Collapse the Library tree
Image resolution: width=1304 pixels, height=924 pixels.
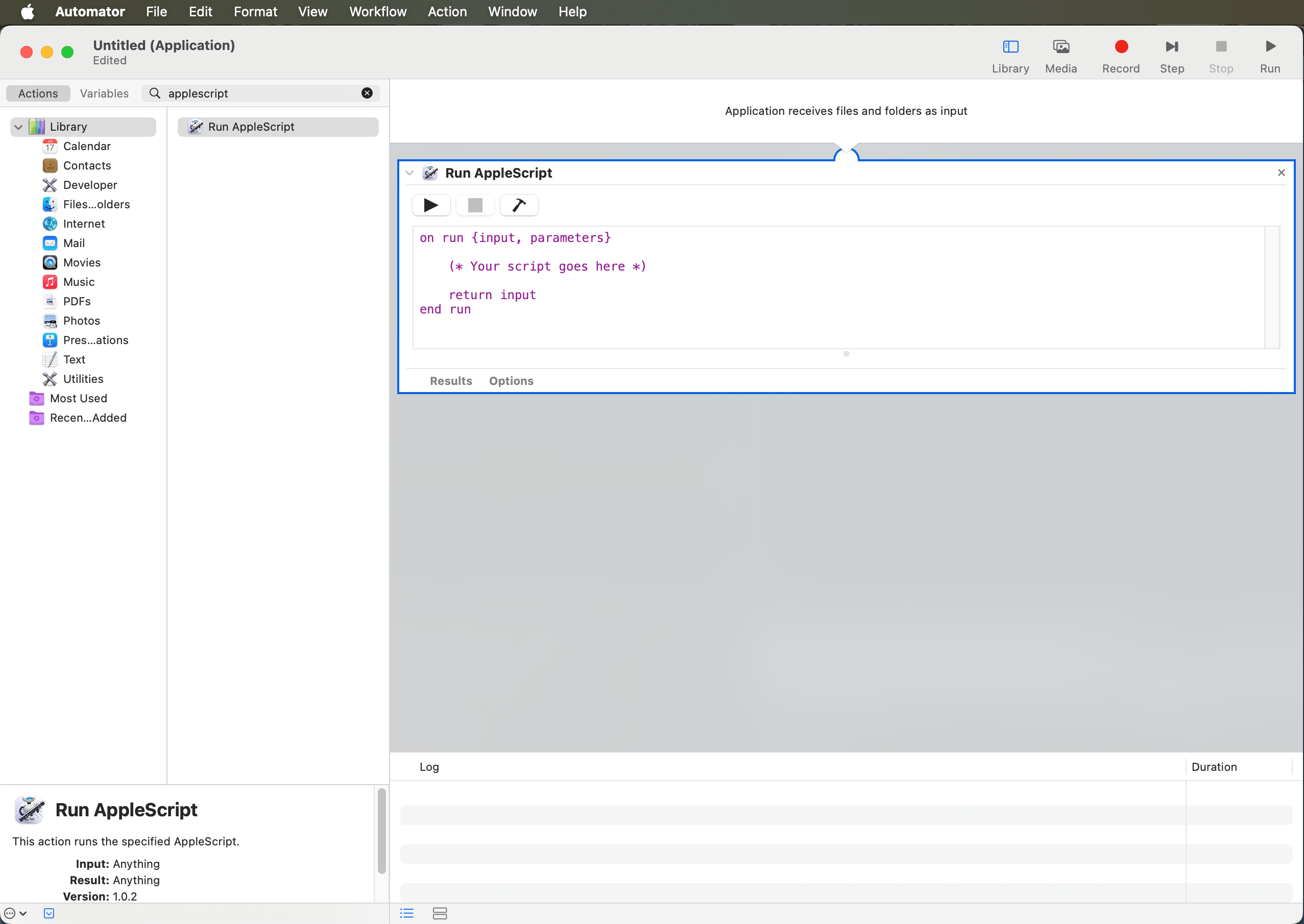[18, 127]
